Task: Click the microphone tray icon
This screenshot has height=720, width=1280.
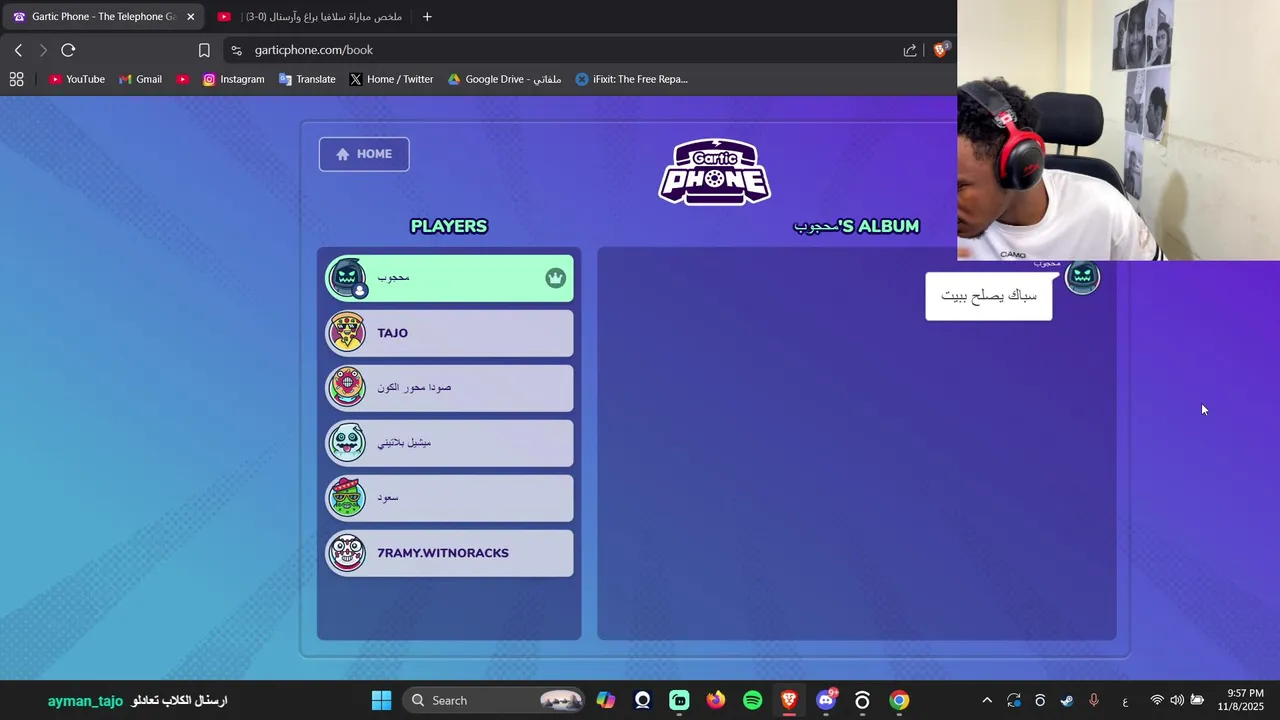Action: tap(1094, 701)
